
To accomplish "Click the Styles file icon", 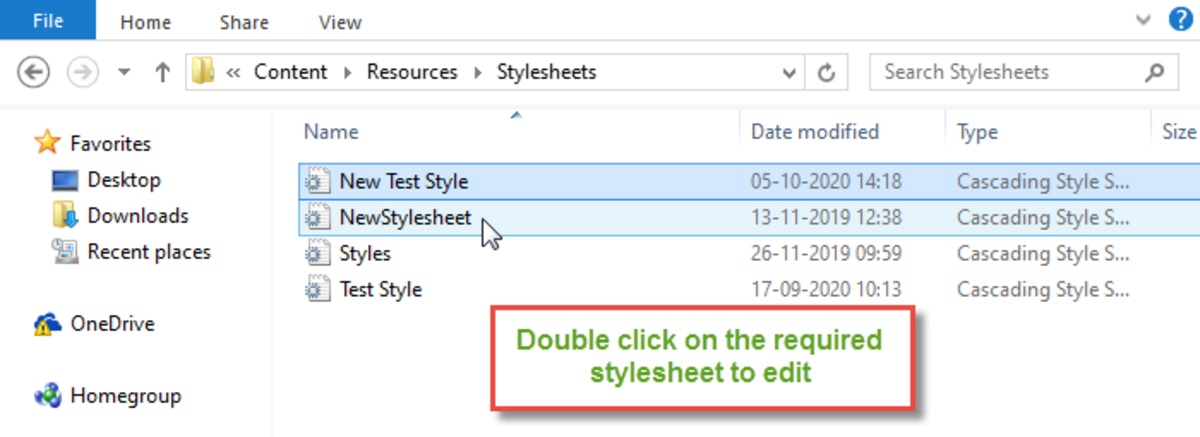I will [x=316, y=254].
